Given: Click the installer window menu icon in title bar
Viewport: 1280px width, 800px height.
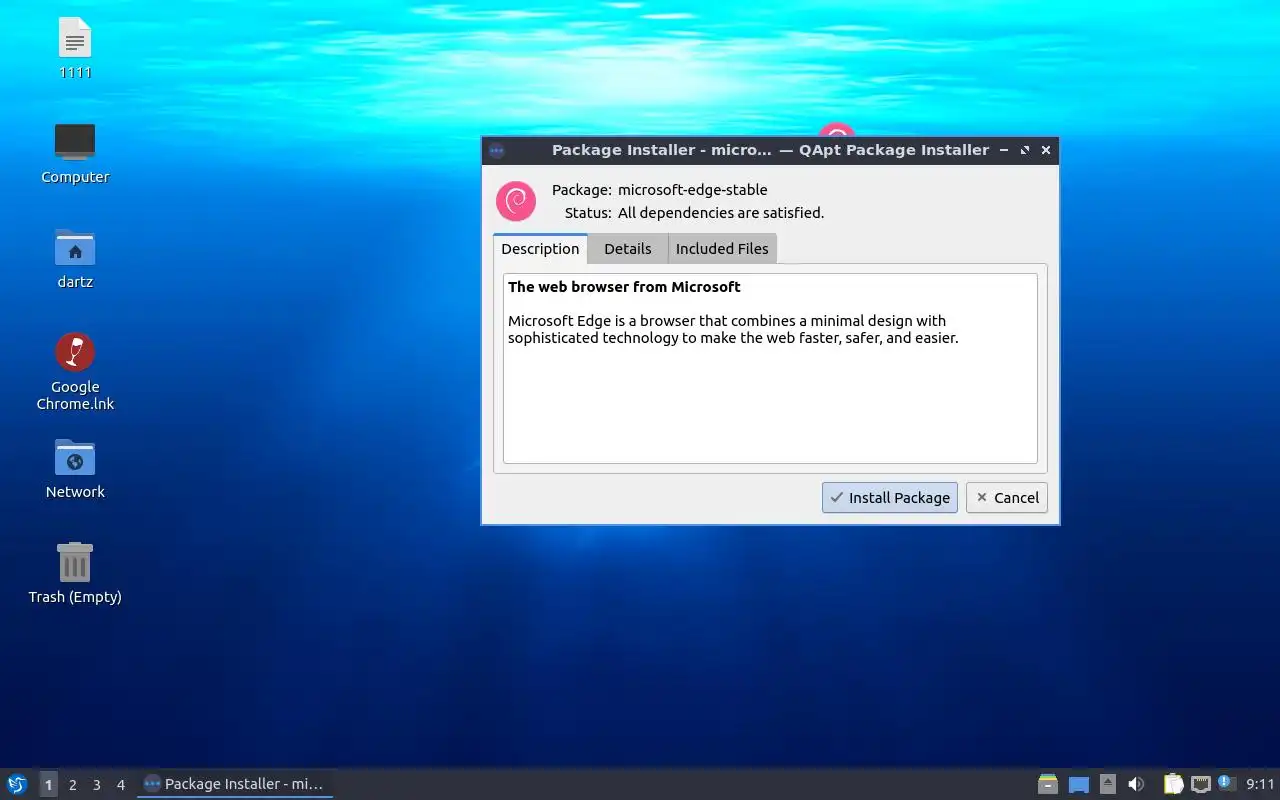Looking at the screenshot, I should (x=497, y=150).
